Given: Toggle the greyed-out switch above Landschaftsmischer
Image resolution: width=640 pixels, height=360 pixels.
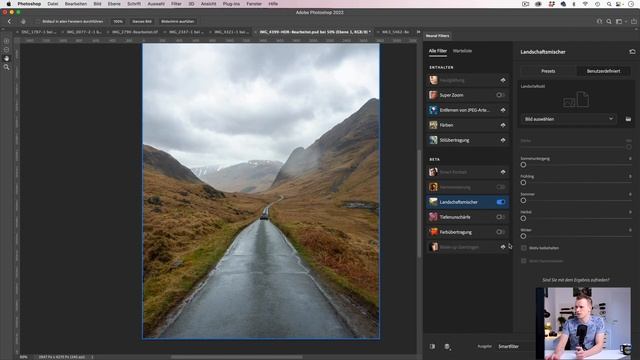Looking at the screenshot, I should 500,187.
